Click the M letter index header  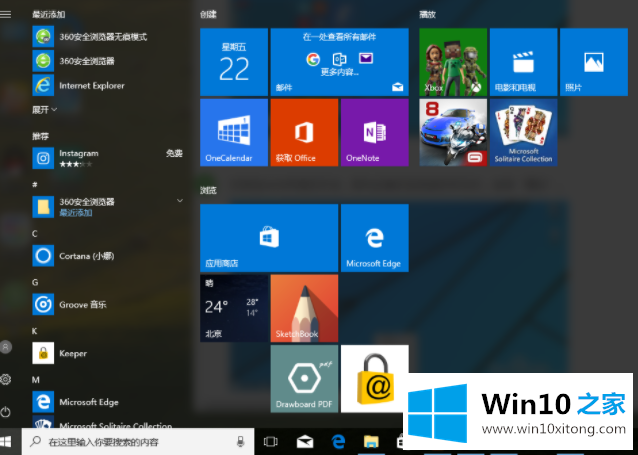coord(36,380)
